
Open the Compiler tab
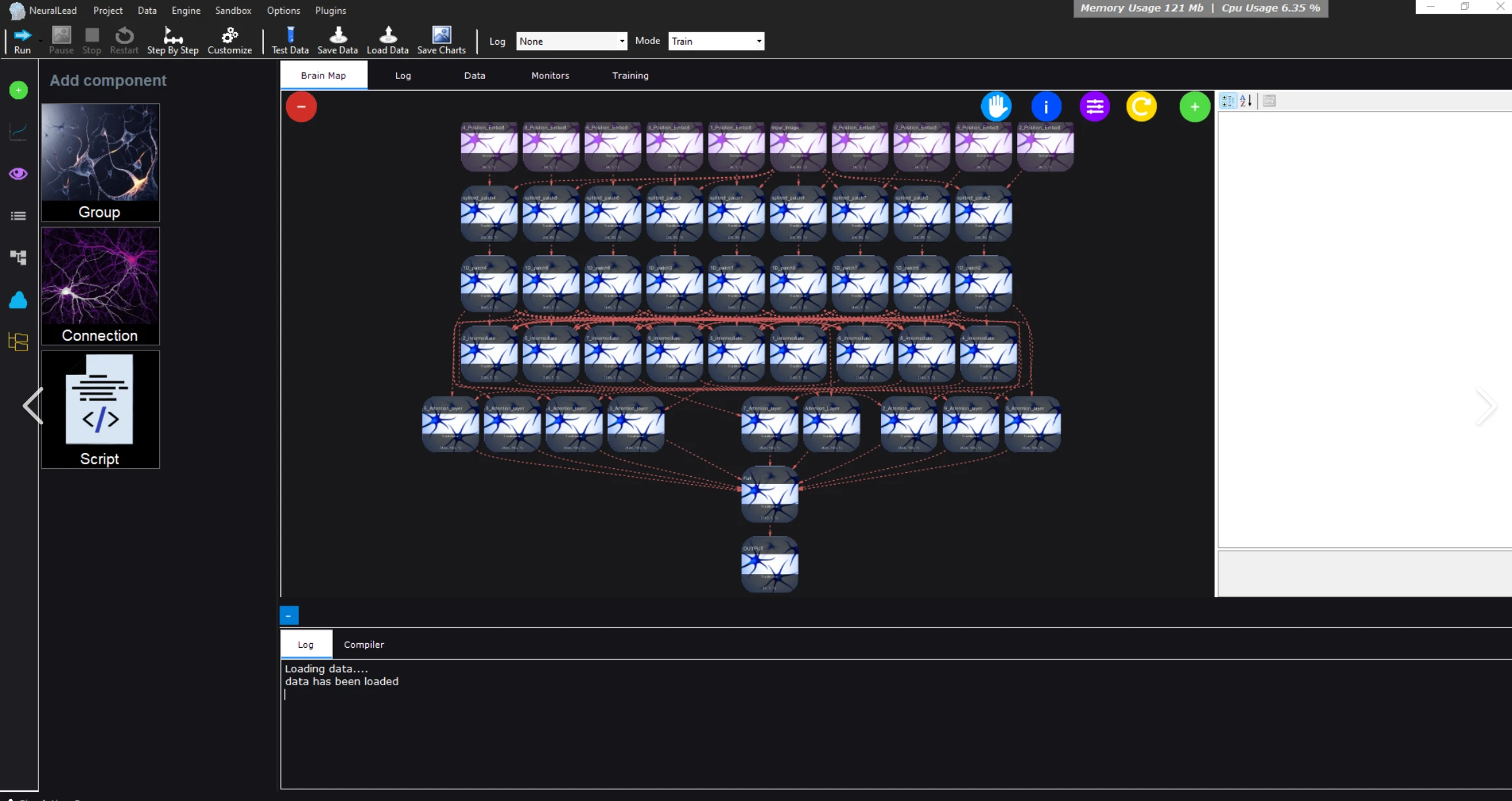364,644
